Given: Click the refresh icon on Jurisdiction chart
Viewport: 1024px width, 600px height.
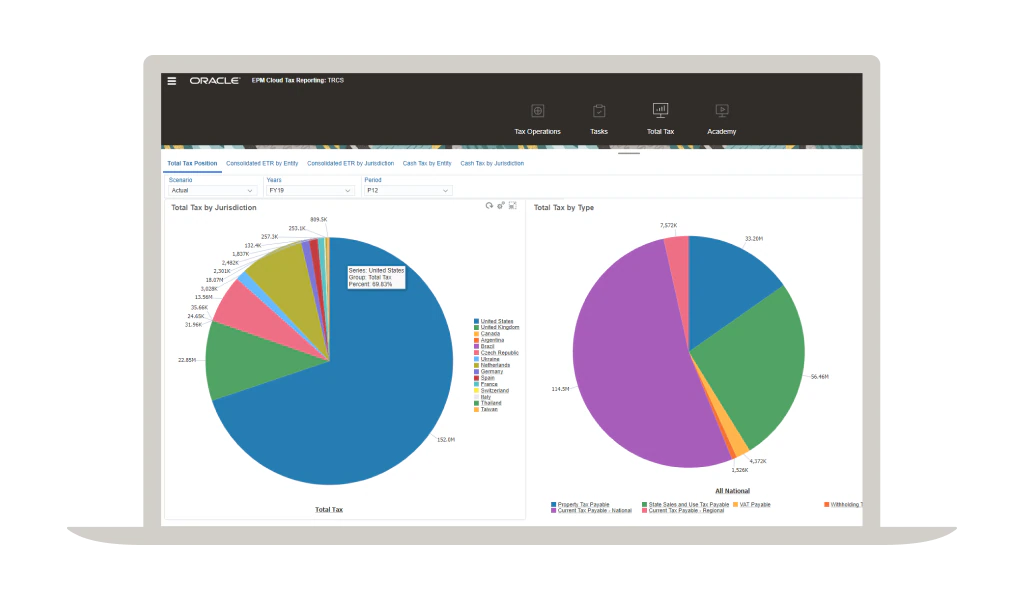Looking at the screenshot, I should [x=489, y=205].
